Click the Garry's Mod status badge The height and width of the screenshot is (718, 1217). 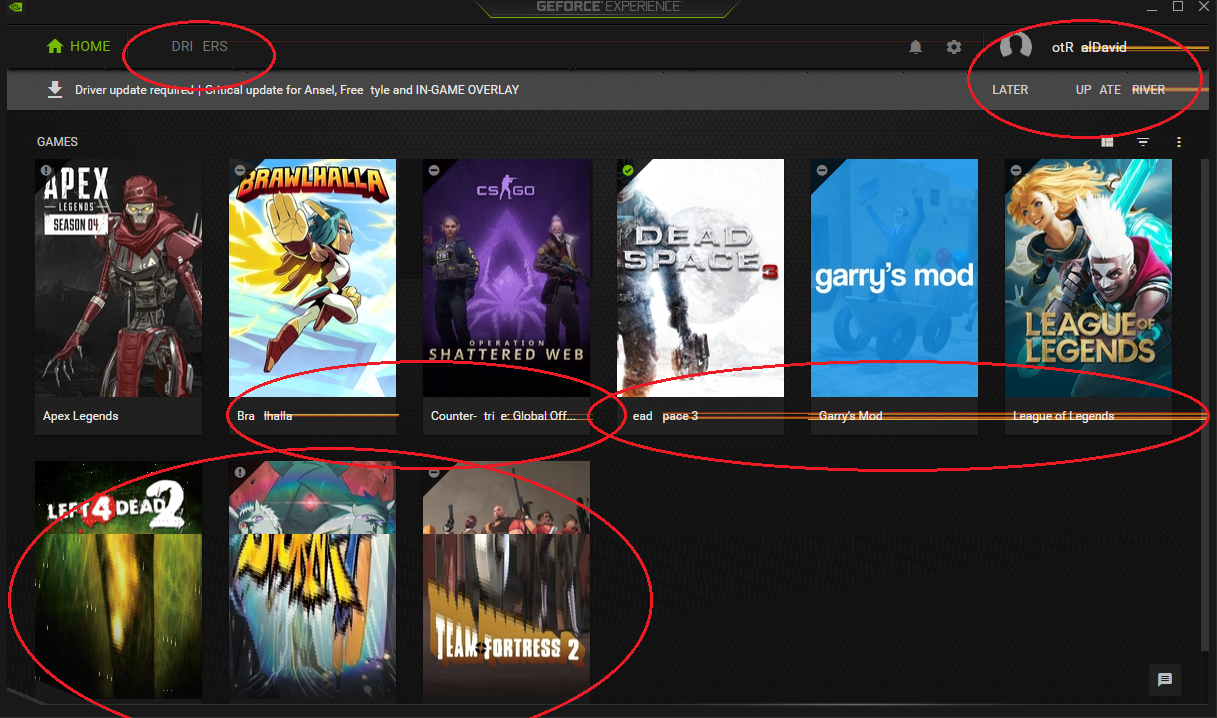(822, 170)
